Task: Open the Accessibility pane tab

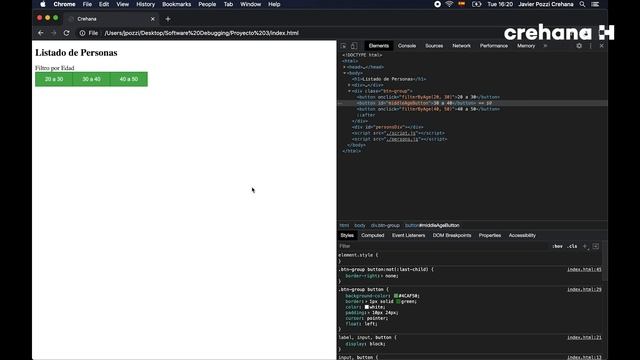Action: tap(522, 236)
